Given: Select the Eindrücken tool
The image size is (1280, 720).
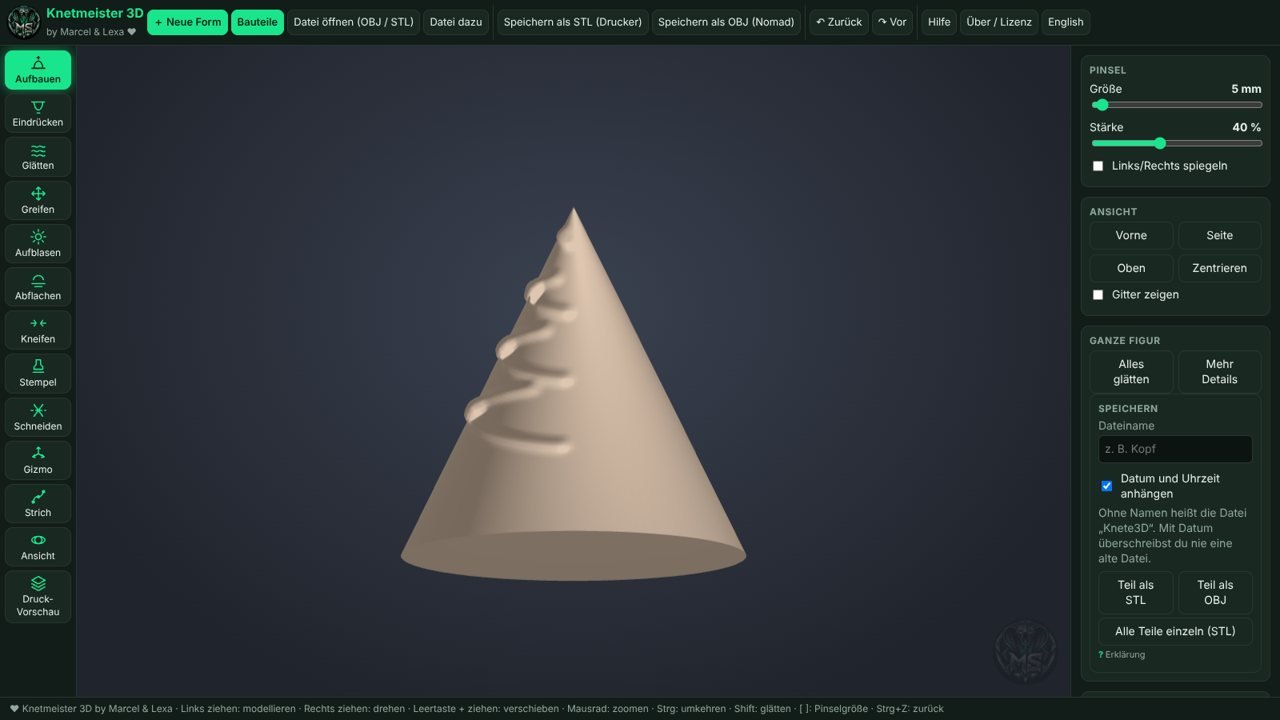Looking at the screenshot, I should [x=38, y=113].
